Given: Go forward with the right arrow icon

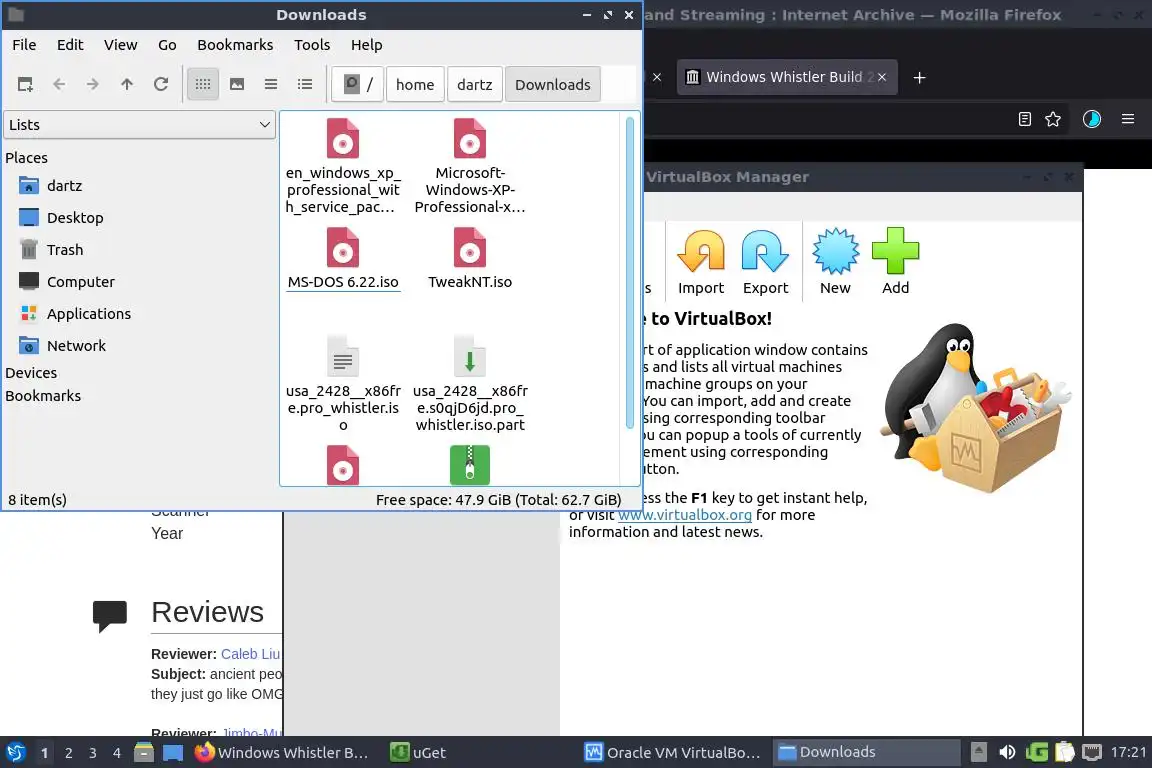Looking at the screenshot, I should click(93, 85).
